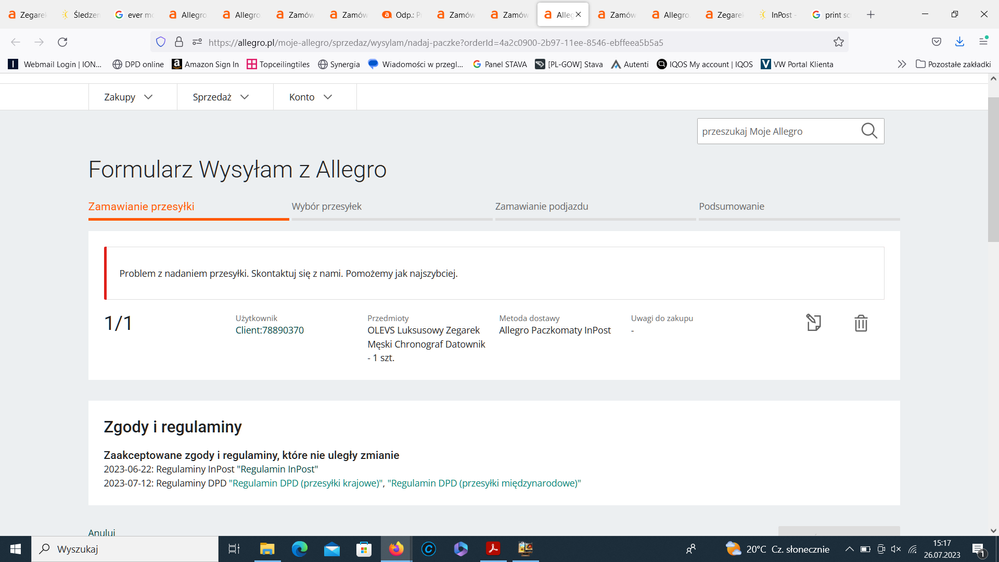Open the Autenti bookmark
The width and height of the screenshot is (999, 562).
(629, 64)
